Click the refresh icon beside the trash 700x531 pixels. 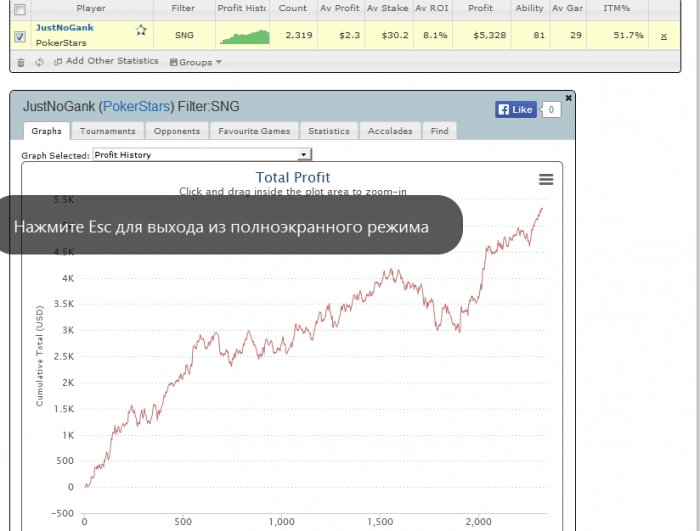tap(39, 62)
